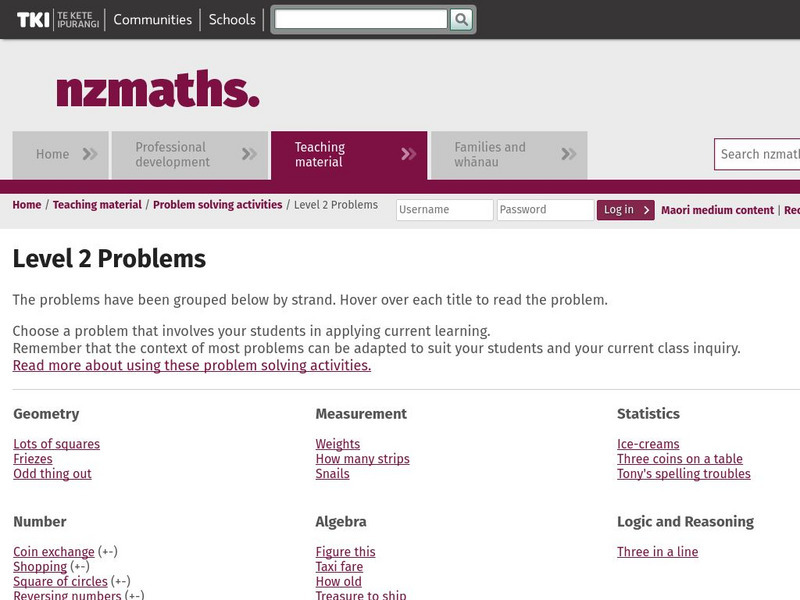800x600 pixels.
Task: Click the Home breadcrumb link
Action: (27, 205)
